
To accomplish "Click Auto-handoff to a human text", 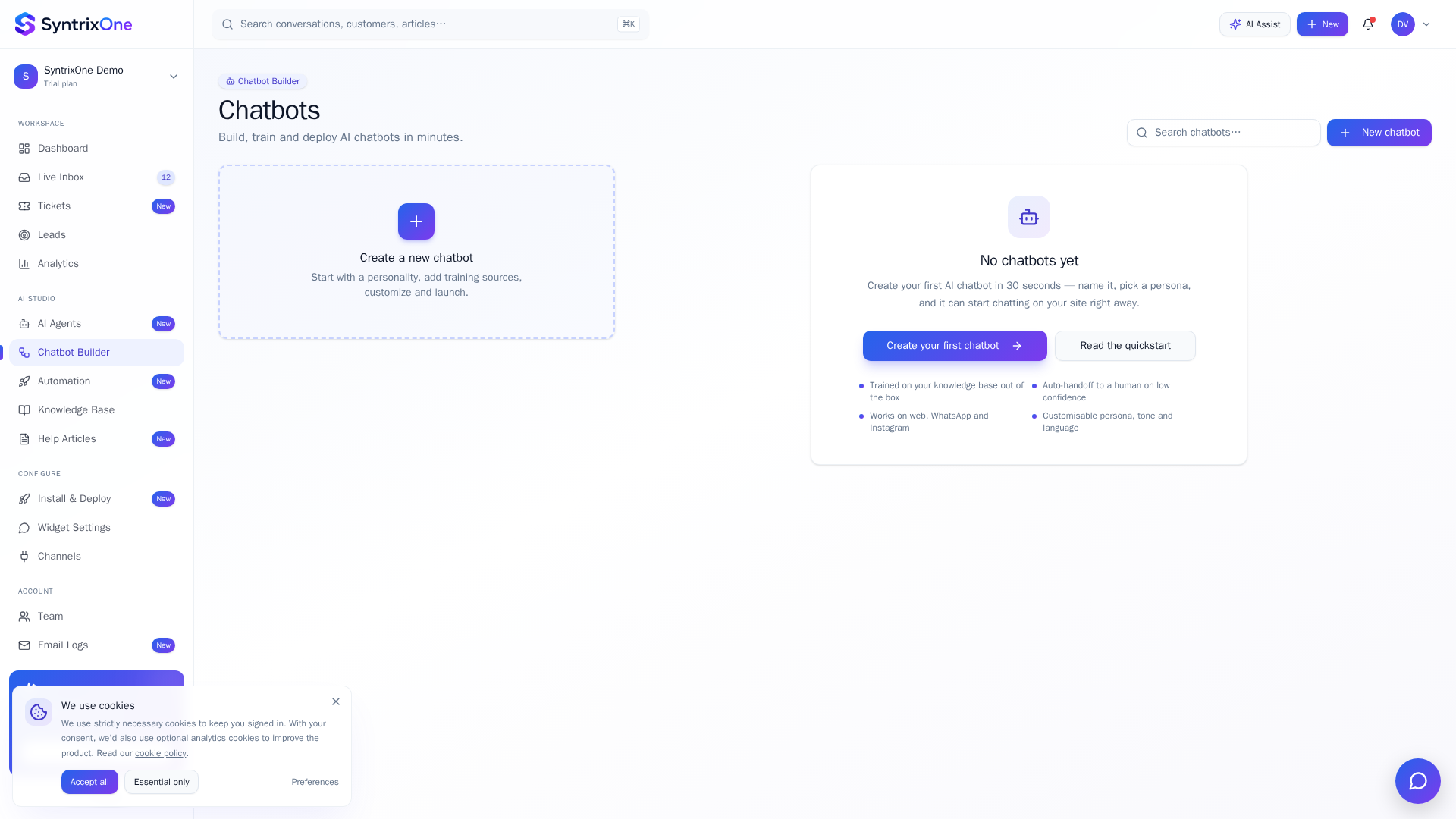I will pyautogui.click(x=1106, y=391).
